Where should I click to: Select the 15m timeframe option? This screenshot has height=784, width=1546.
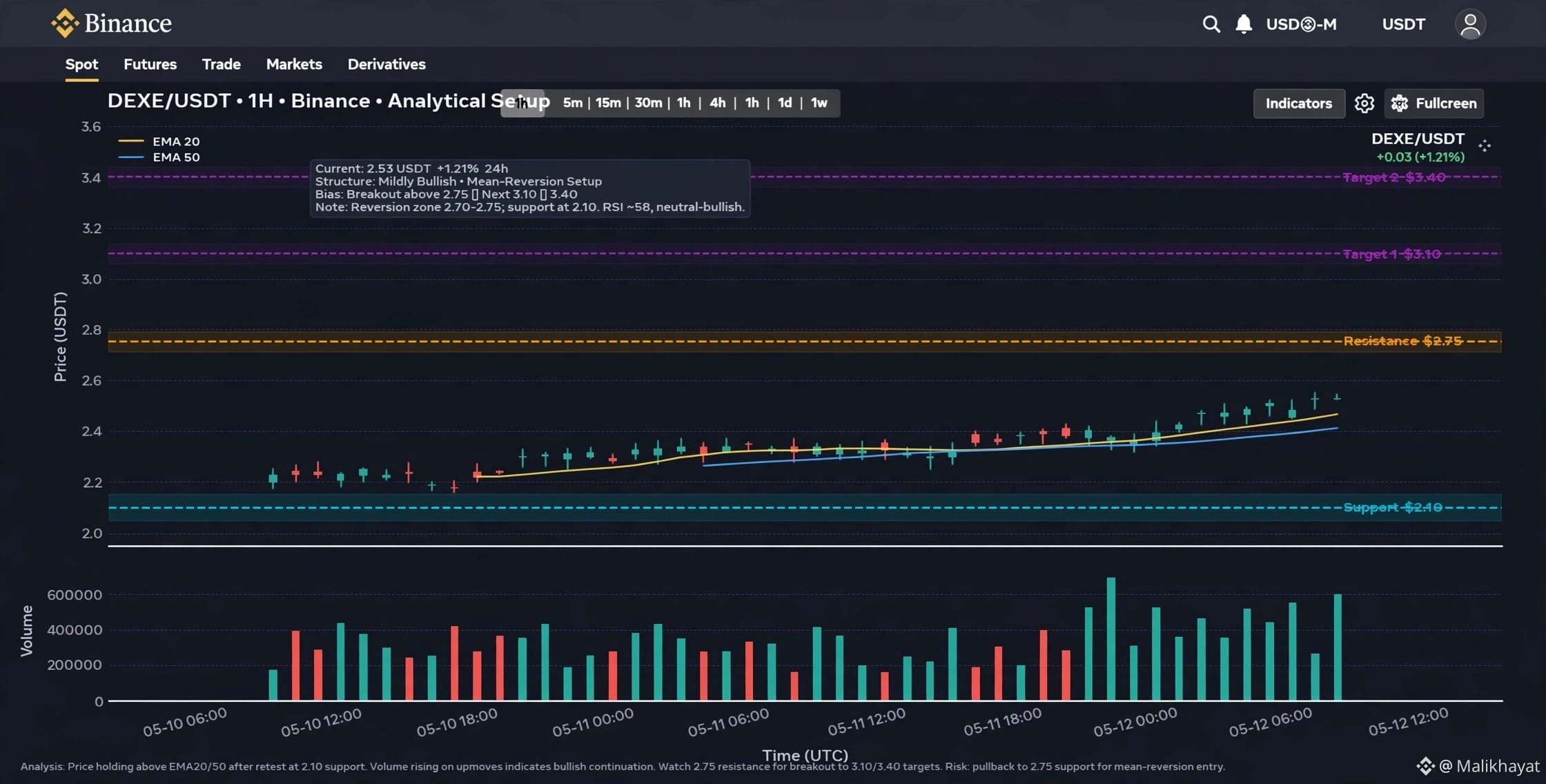pyautogui.click(x=608, y=103)
